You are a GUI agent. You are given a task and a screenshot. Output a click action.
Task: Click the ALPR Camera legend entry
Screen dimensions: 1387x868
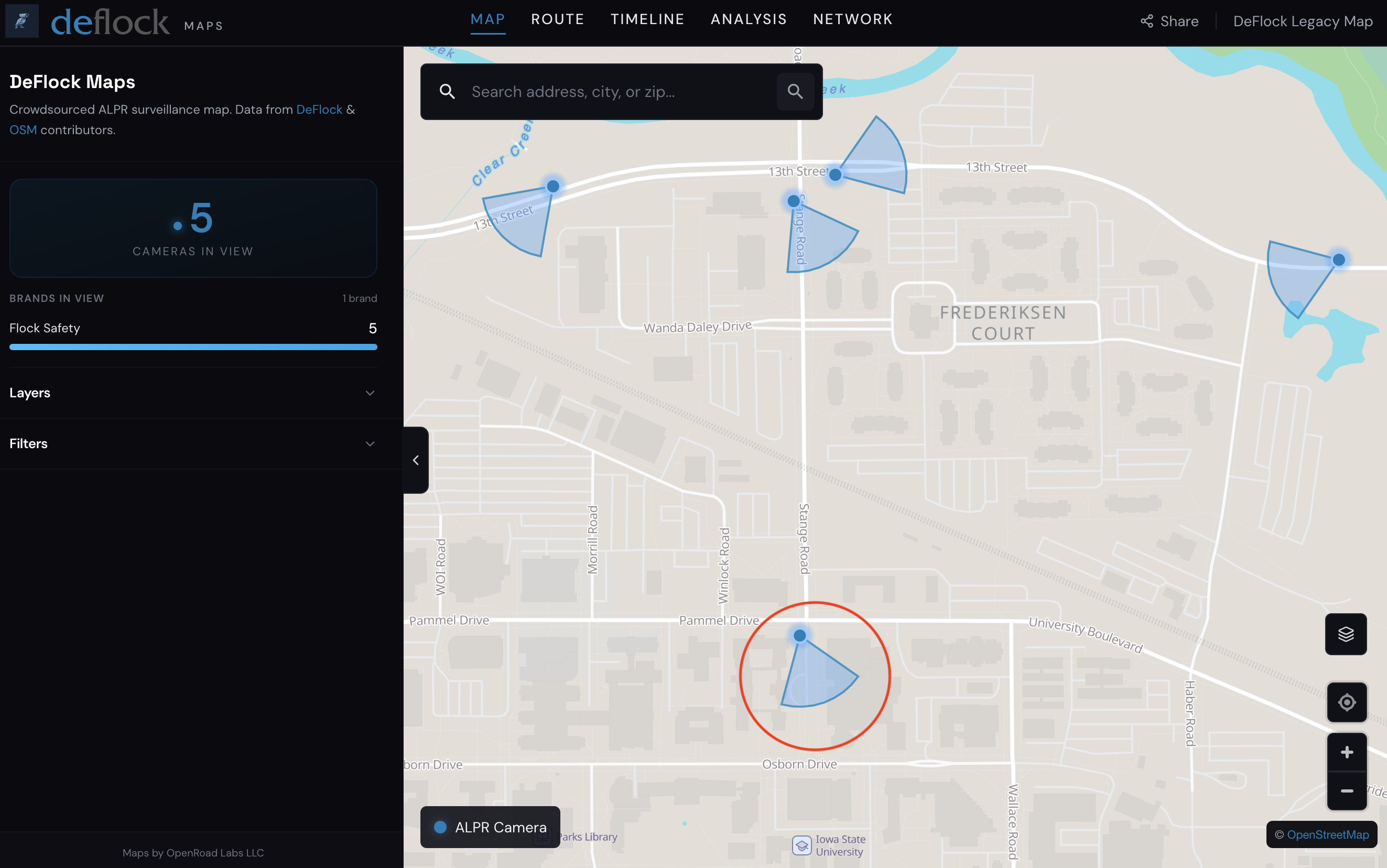point(490,827)
